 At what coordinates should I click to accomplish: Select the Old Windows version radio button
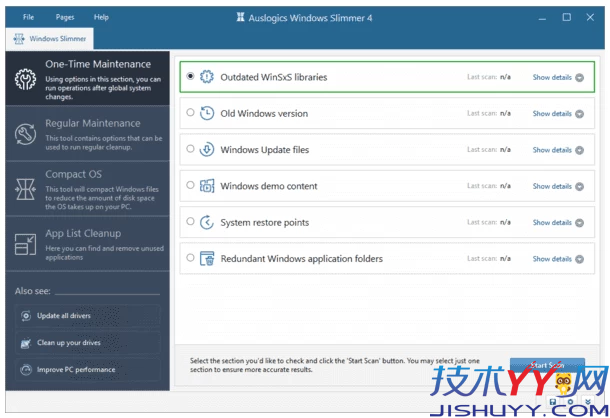(190, 112)
